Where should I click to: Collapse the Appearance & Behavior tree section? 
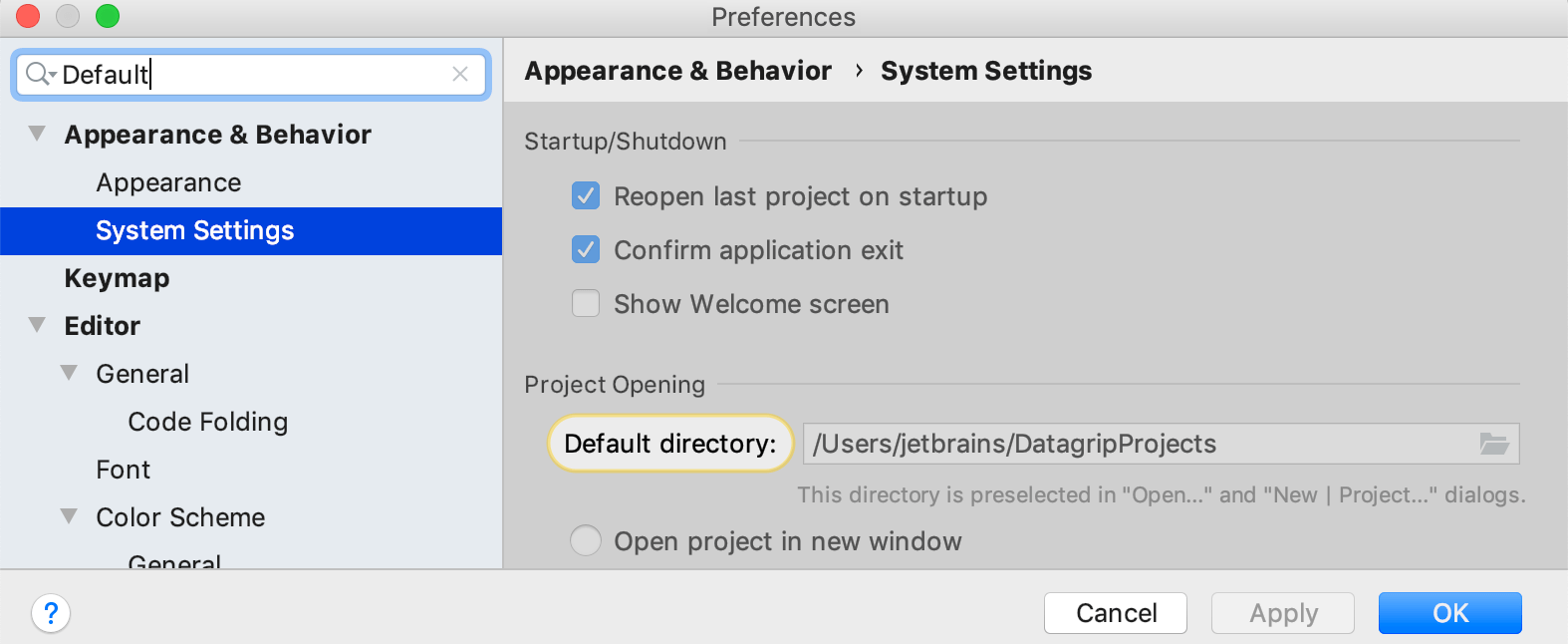coord(36,134)
